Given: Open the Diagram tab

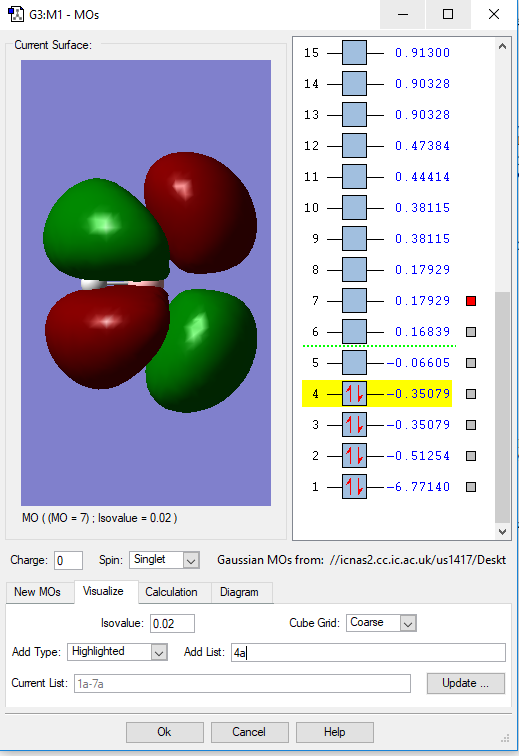Looking at the screenshot, I should click(x=239, y=592).
